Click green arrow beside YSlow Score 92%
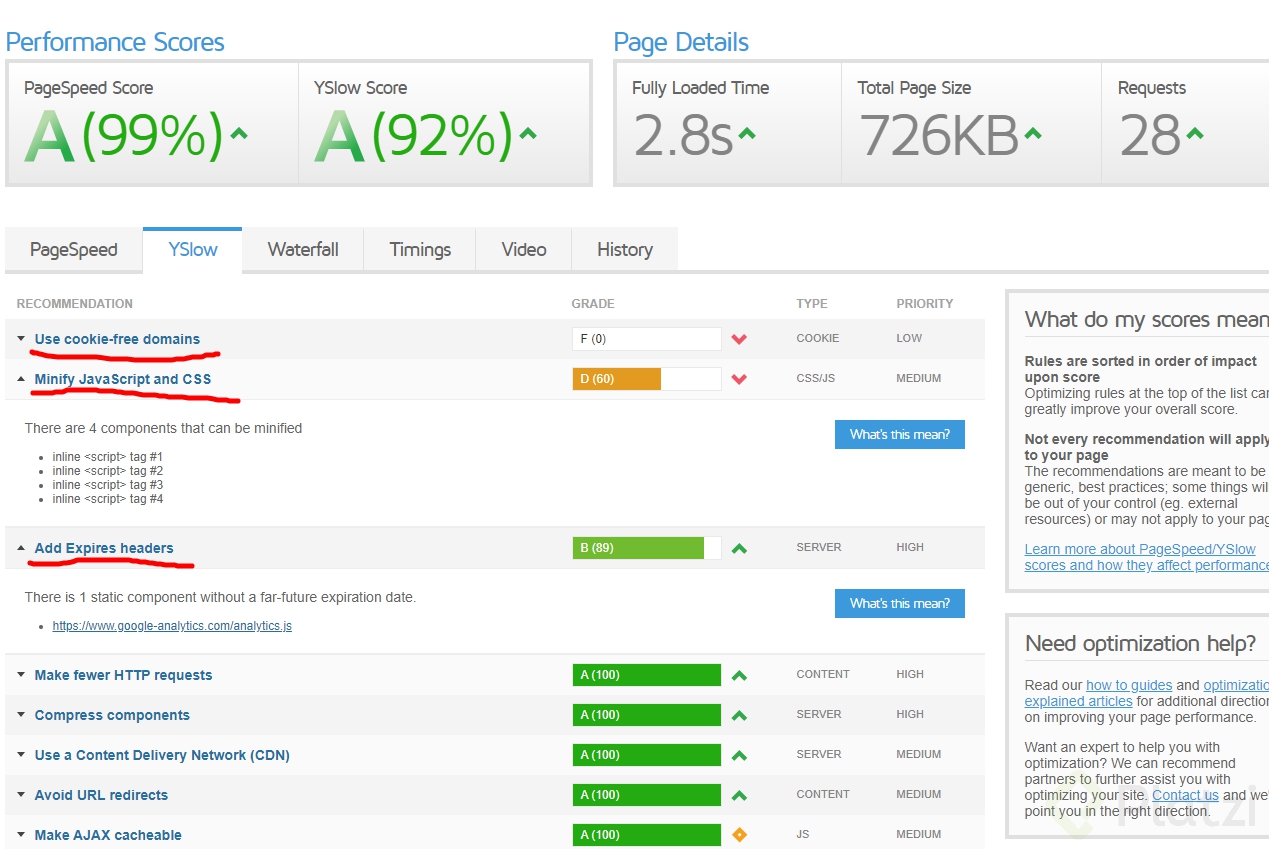The height and width of the screenshot is (849, 1269). click(528, 133)
